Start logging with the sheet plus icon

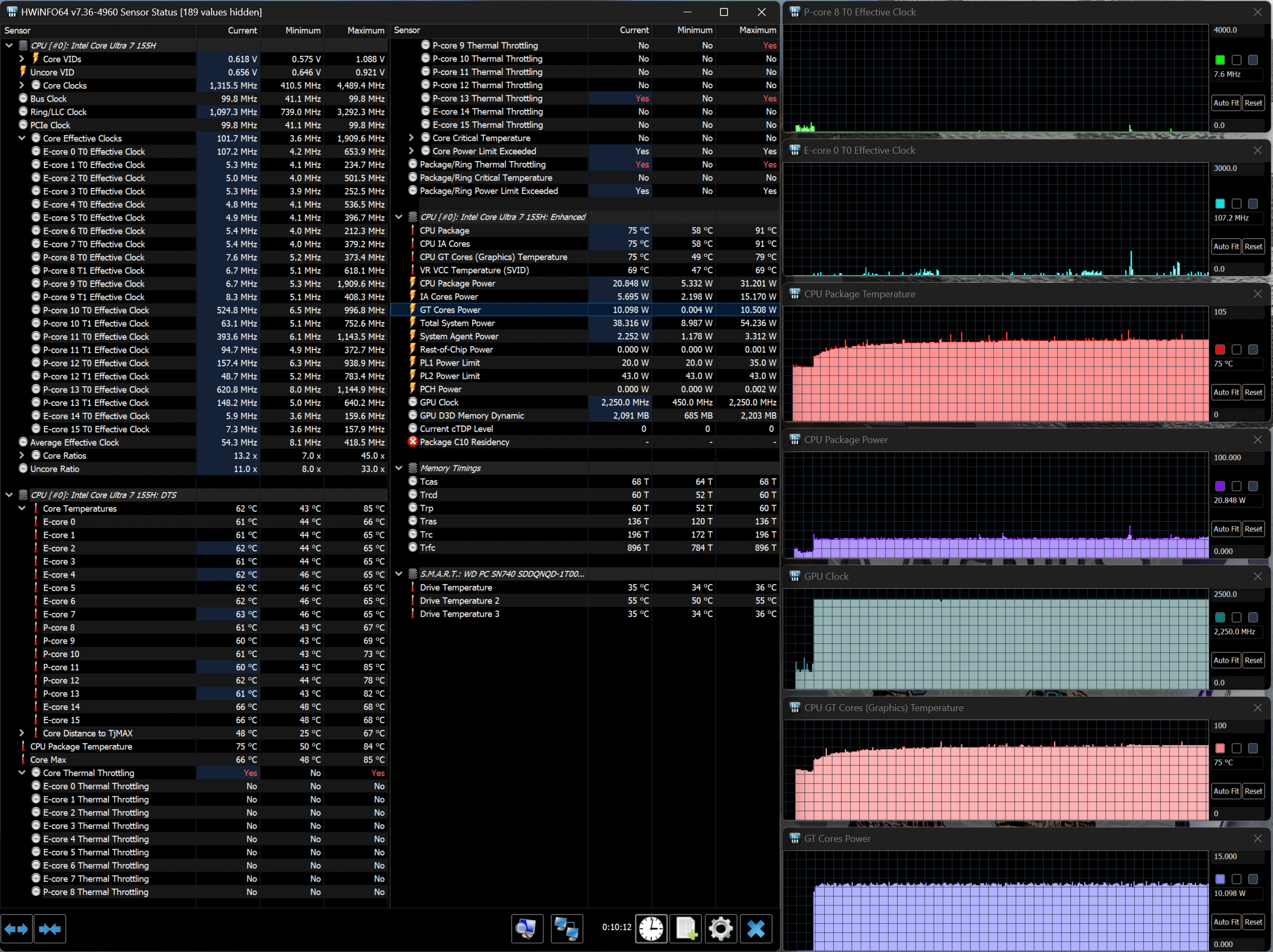pos(686,929)
